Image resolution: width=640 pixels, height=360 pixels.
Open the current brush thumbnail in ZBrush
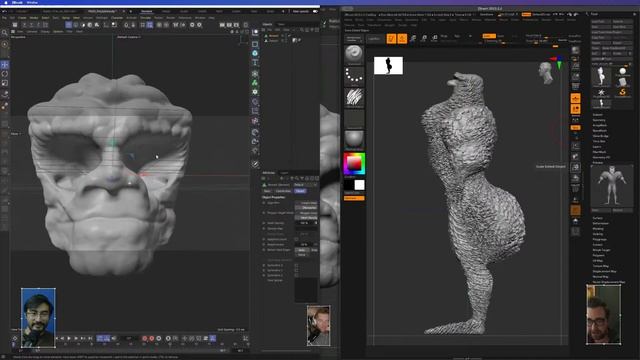click(x=354, y=55)
